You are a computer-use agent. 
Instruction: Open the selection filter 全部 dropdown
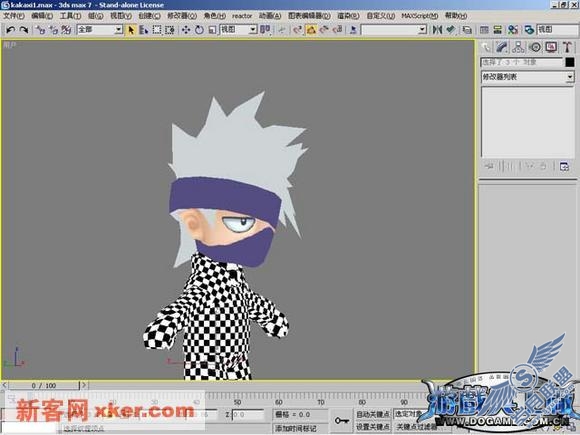(100, 30)
